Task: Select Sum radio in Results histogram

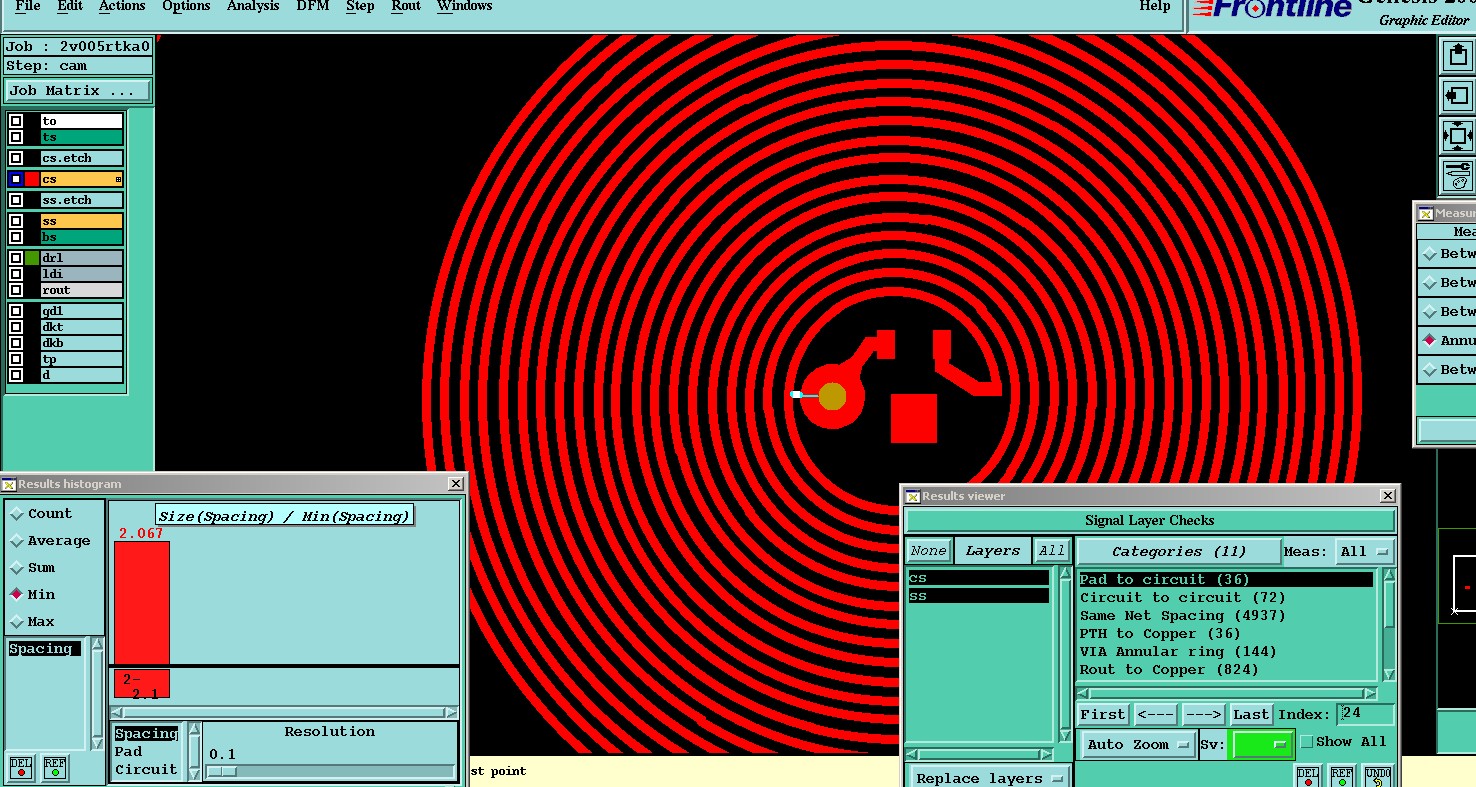Action: coord(17,568)
